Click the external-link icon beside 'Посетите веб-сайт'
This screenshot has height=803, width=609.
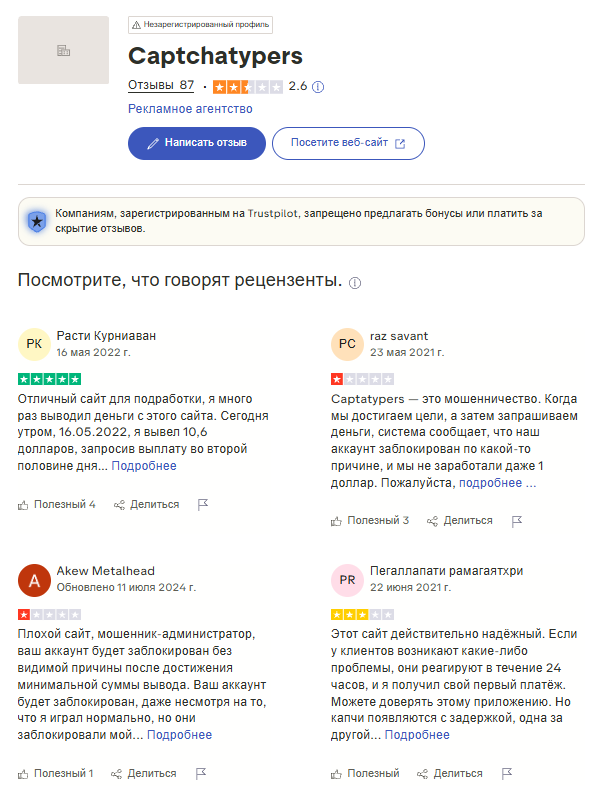click(x=401, y=144)
